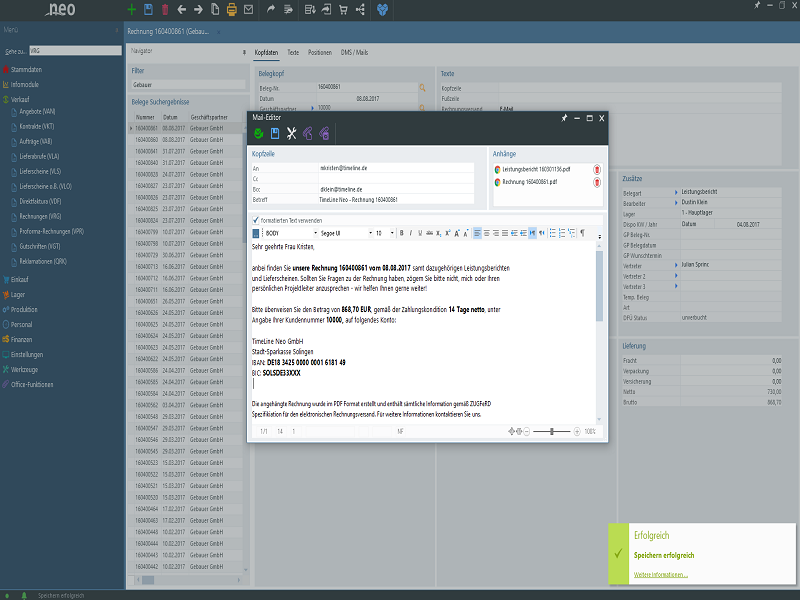Image resolution: width=800 pixels, height=600 pixels.
Task: Click the Betreff input field in the Mail-Editor
Action: click(x=385, y=200)
